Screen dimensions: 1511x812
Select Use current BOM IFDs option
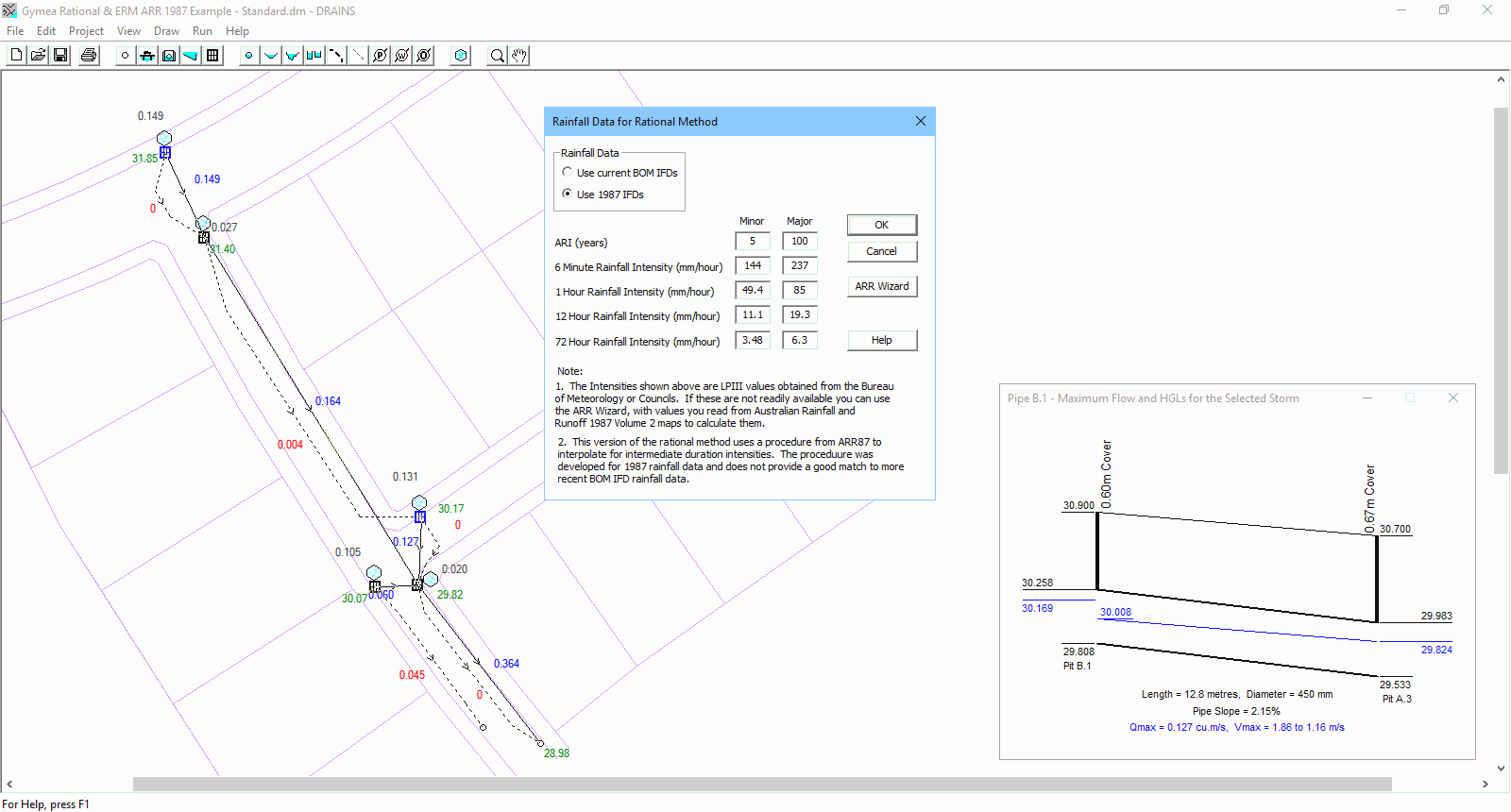[620, 173]
